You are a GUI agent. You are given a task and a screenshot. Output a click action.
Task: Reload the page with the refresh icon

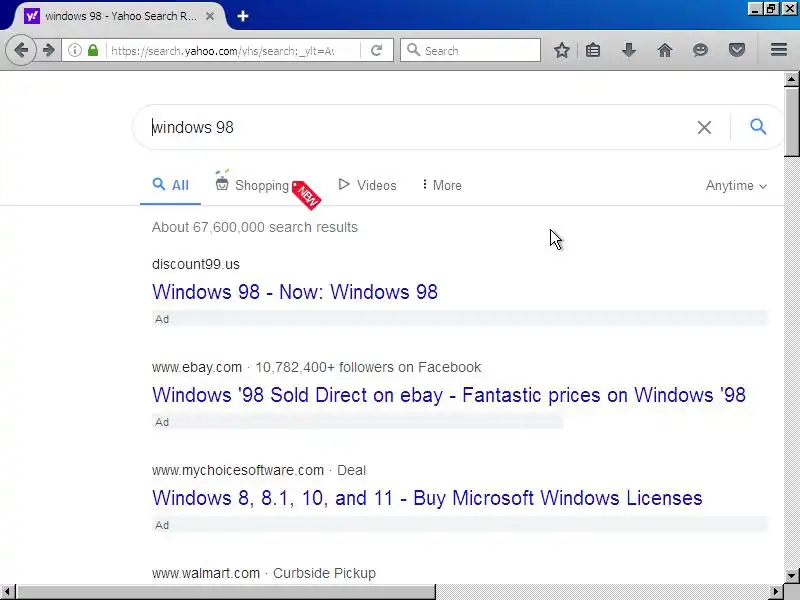pyautogui.click(x=377, y=50)
